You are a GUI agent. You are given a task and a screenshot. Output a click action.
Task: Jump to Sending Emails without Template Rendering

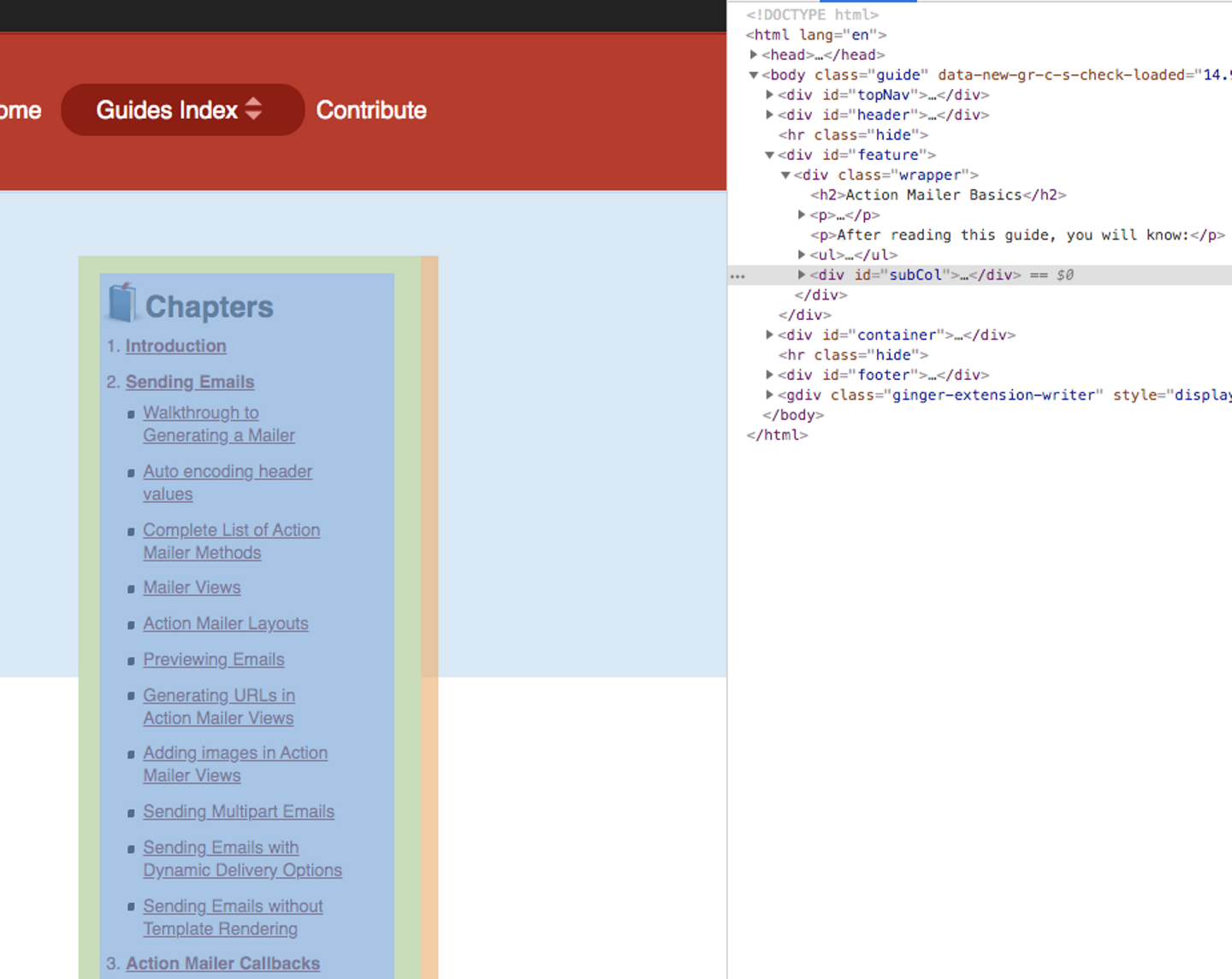pos(233,917)
